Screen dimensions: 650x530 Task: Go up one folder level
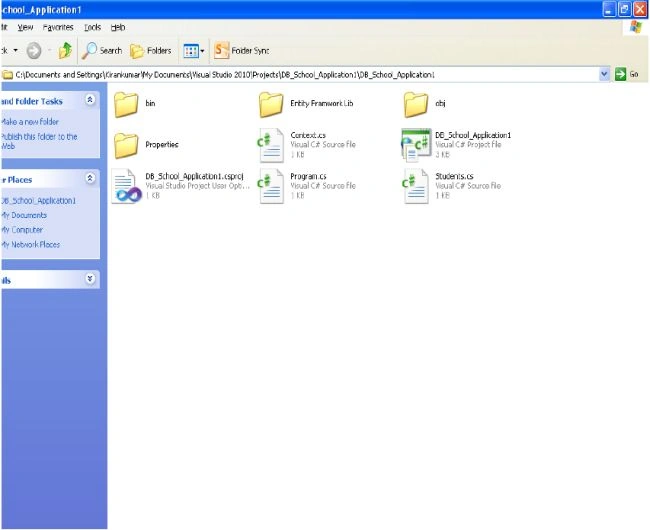65,51
